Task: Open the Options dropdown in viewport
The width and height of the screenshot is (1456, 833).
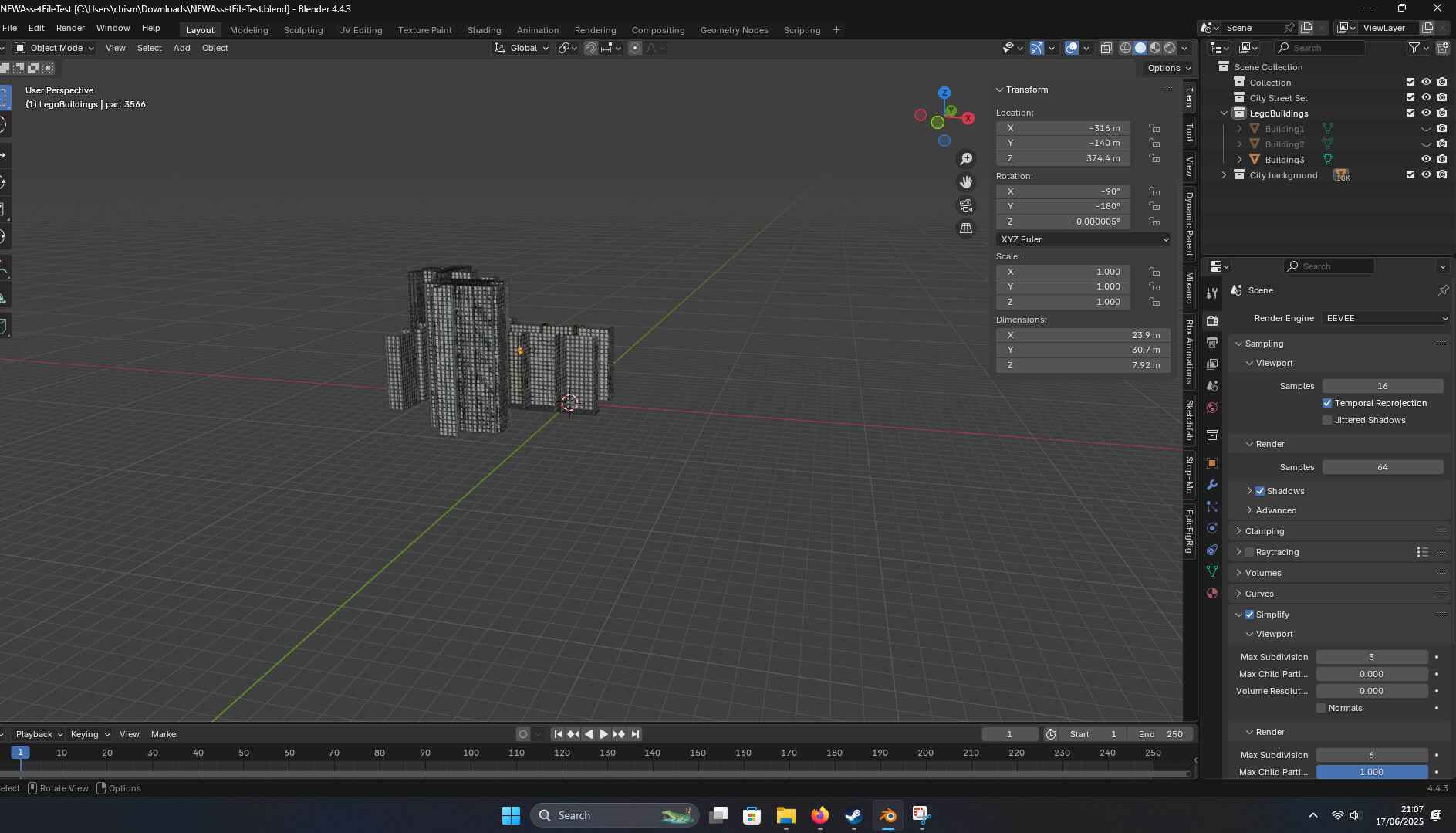Action: (1167, 68)
